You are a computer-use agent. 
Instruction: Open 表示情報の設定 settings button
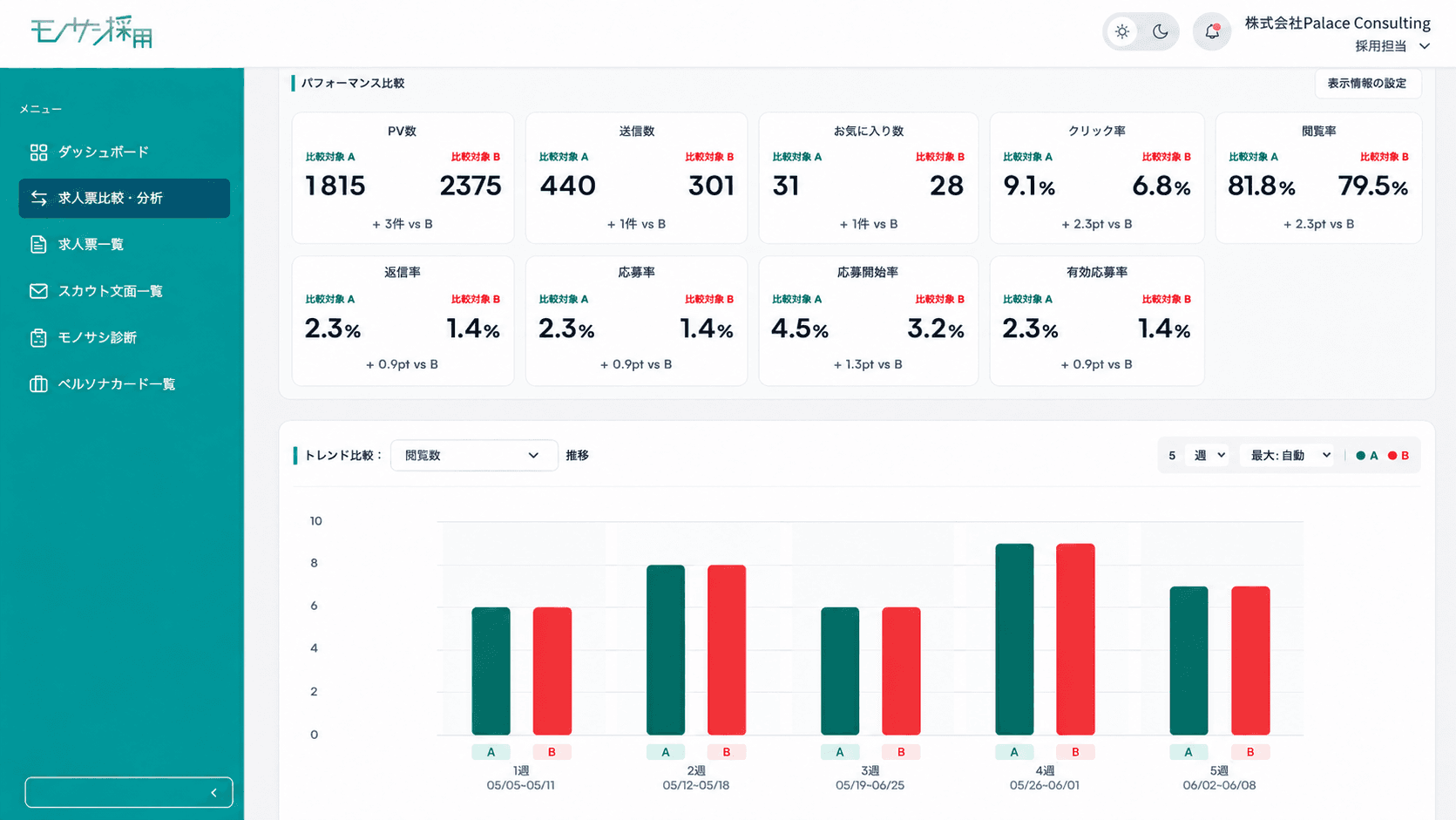(1367, 84)
